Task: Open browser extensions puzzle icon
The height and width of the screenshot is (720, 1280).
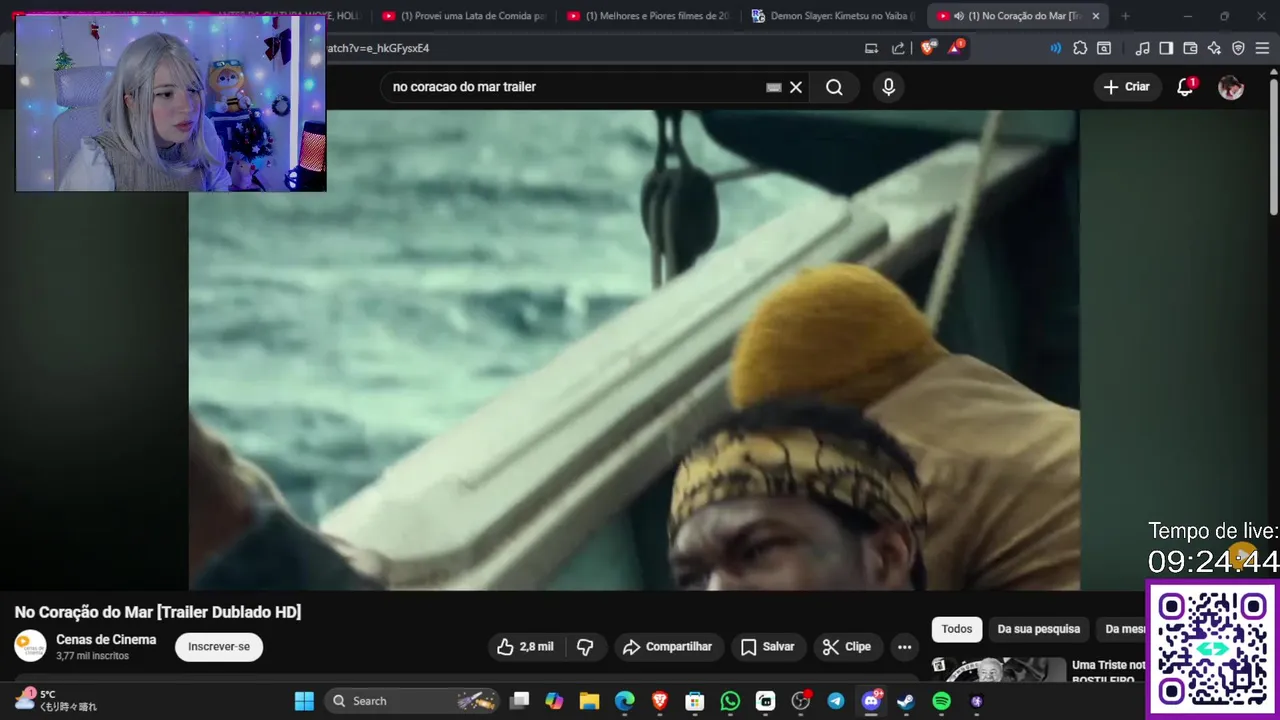Action: pos(1080,48)
